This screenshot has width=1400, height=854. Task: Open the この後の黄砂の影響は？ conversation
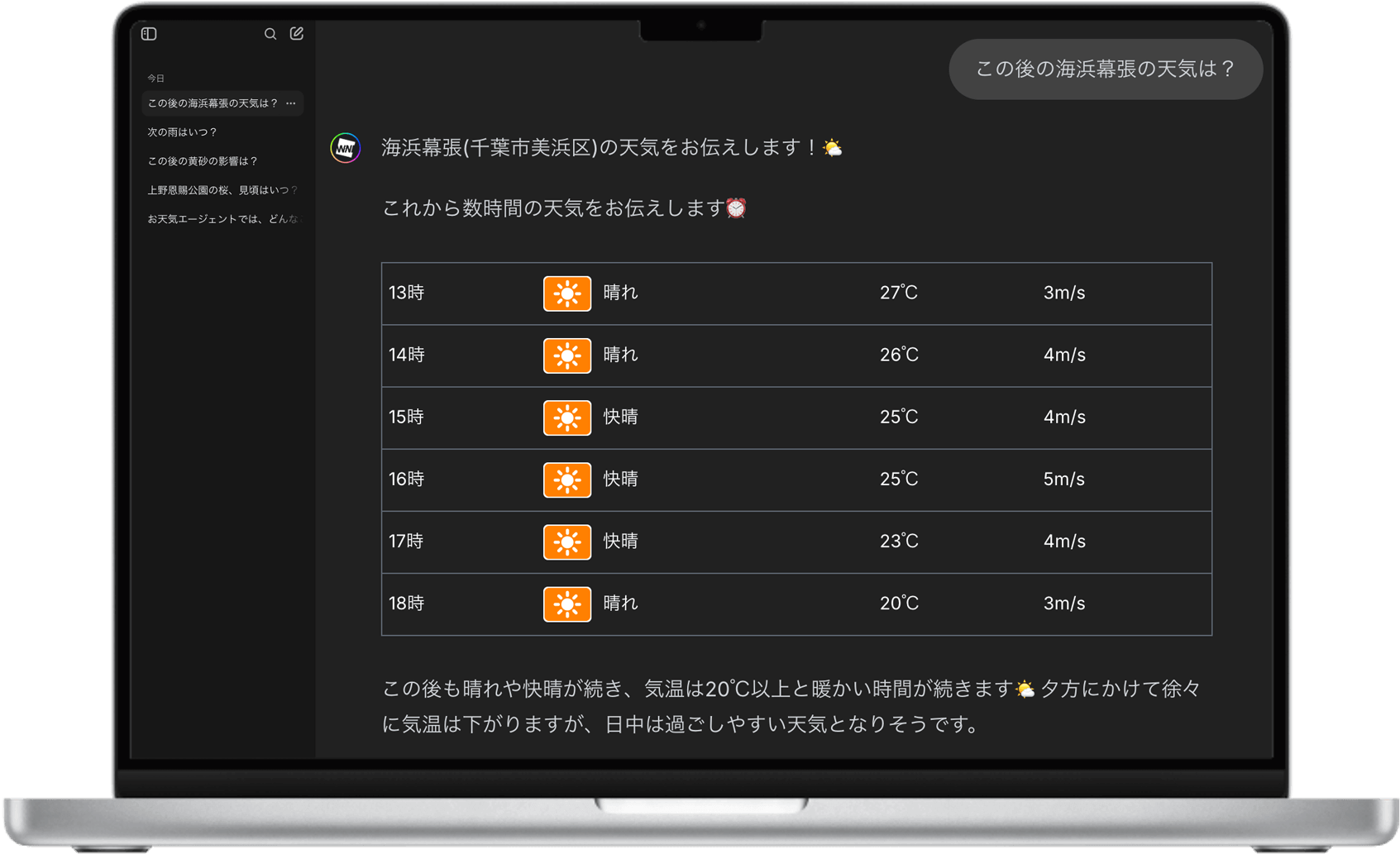coord(203,161)
